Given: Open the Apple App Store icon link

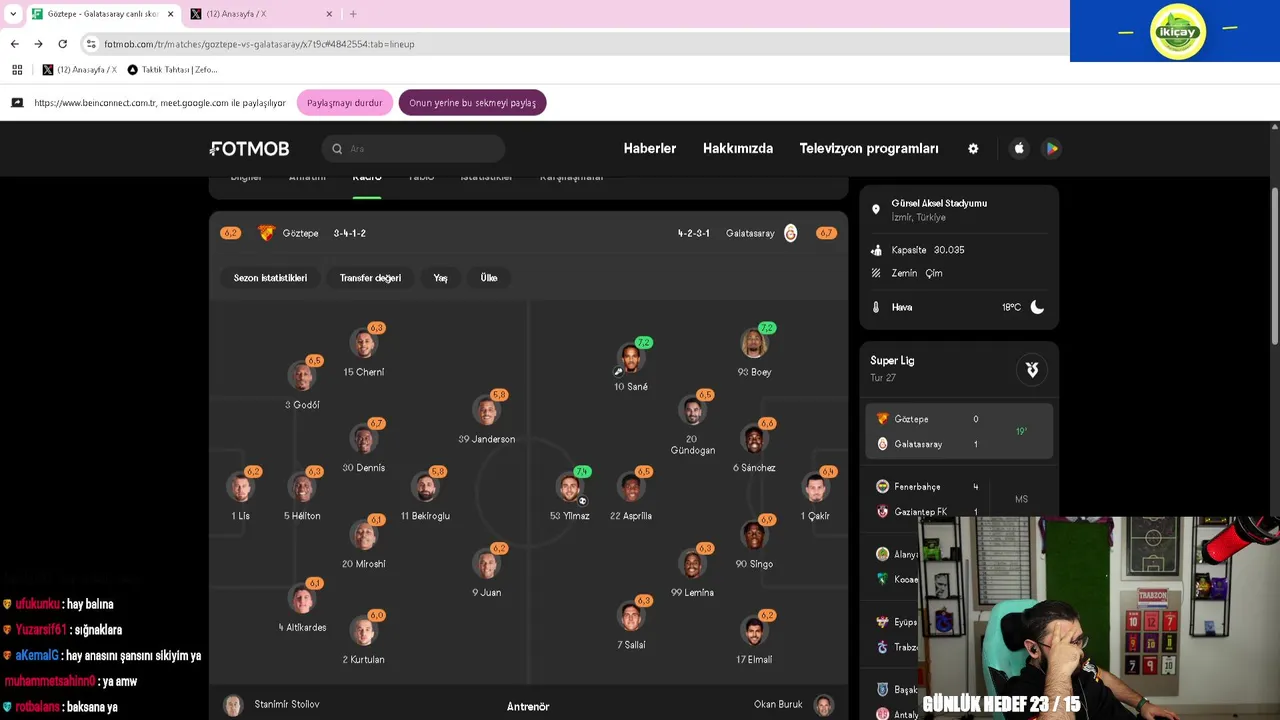Looking at the screenshot, I should [x=1019, y=148].
